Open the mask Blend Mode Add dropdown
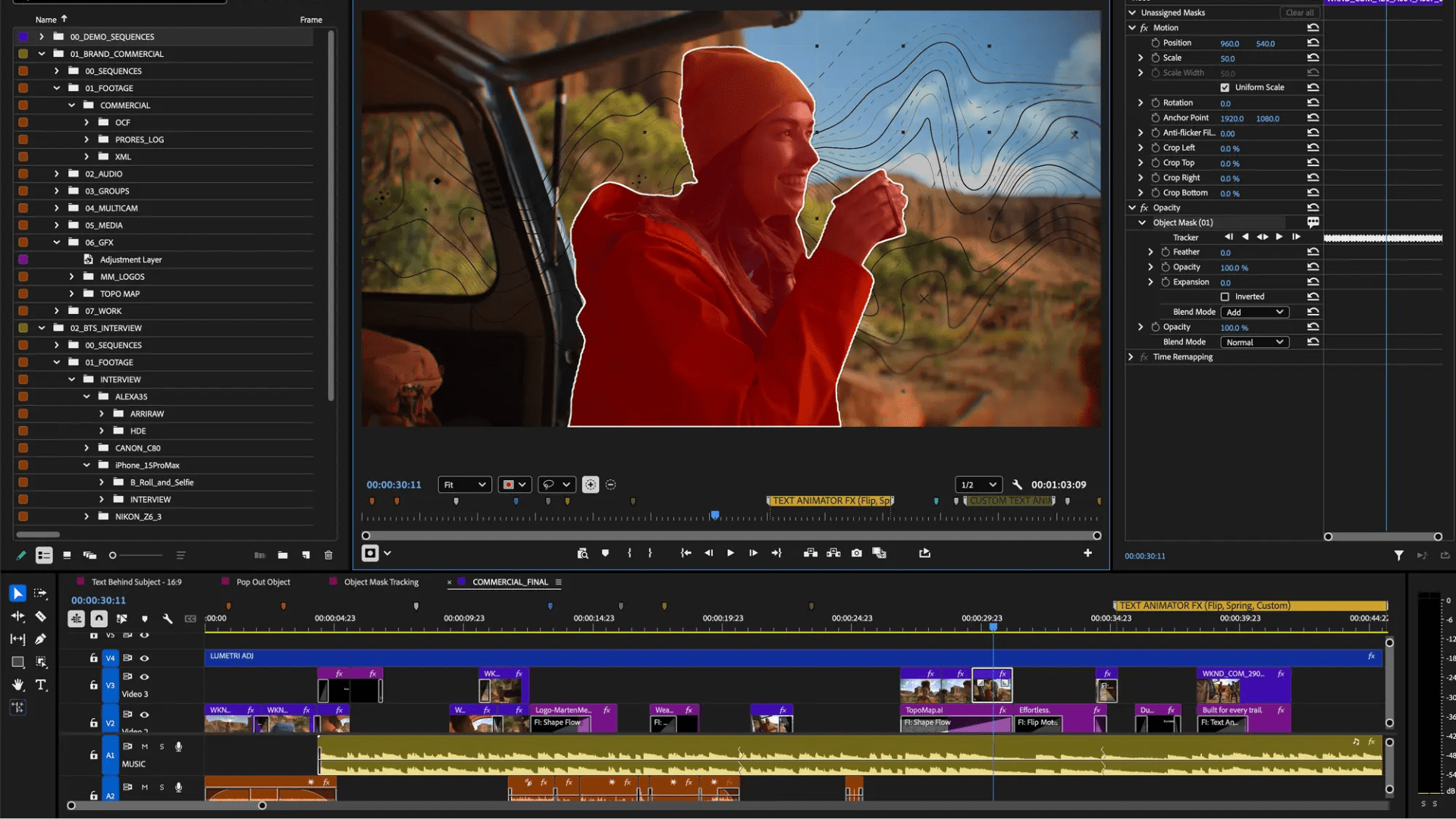The width and height of the screenshot is (1456, 819). 1254,312
